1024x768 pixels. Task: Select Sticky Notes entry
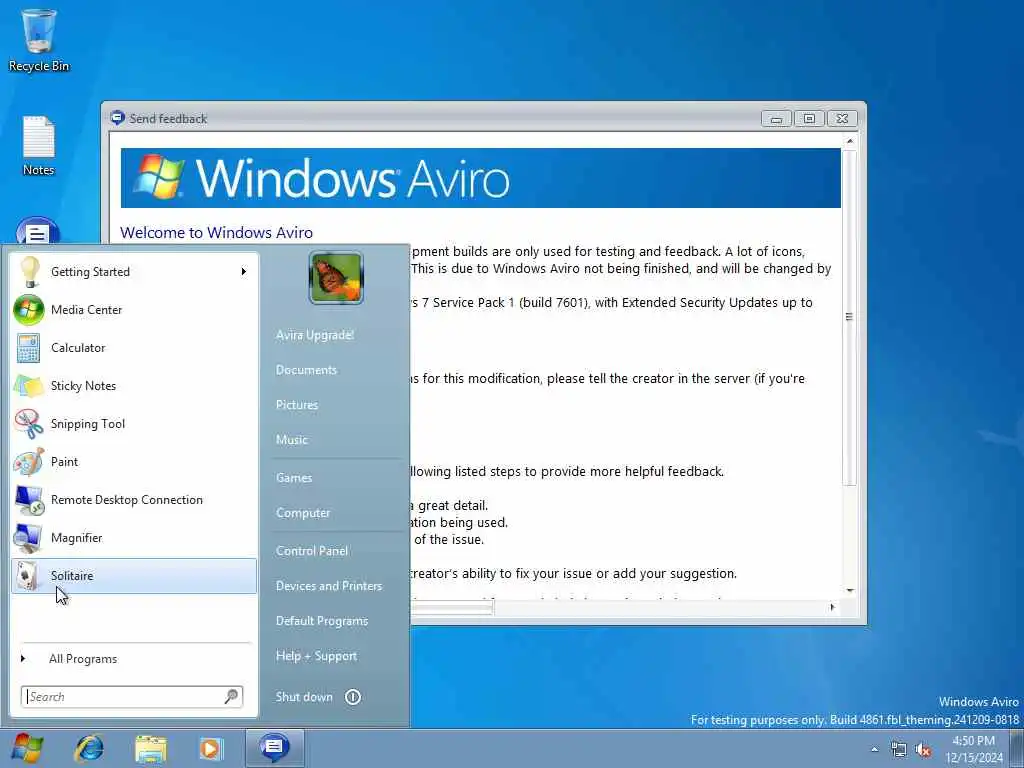tap(134, 386)
